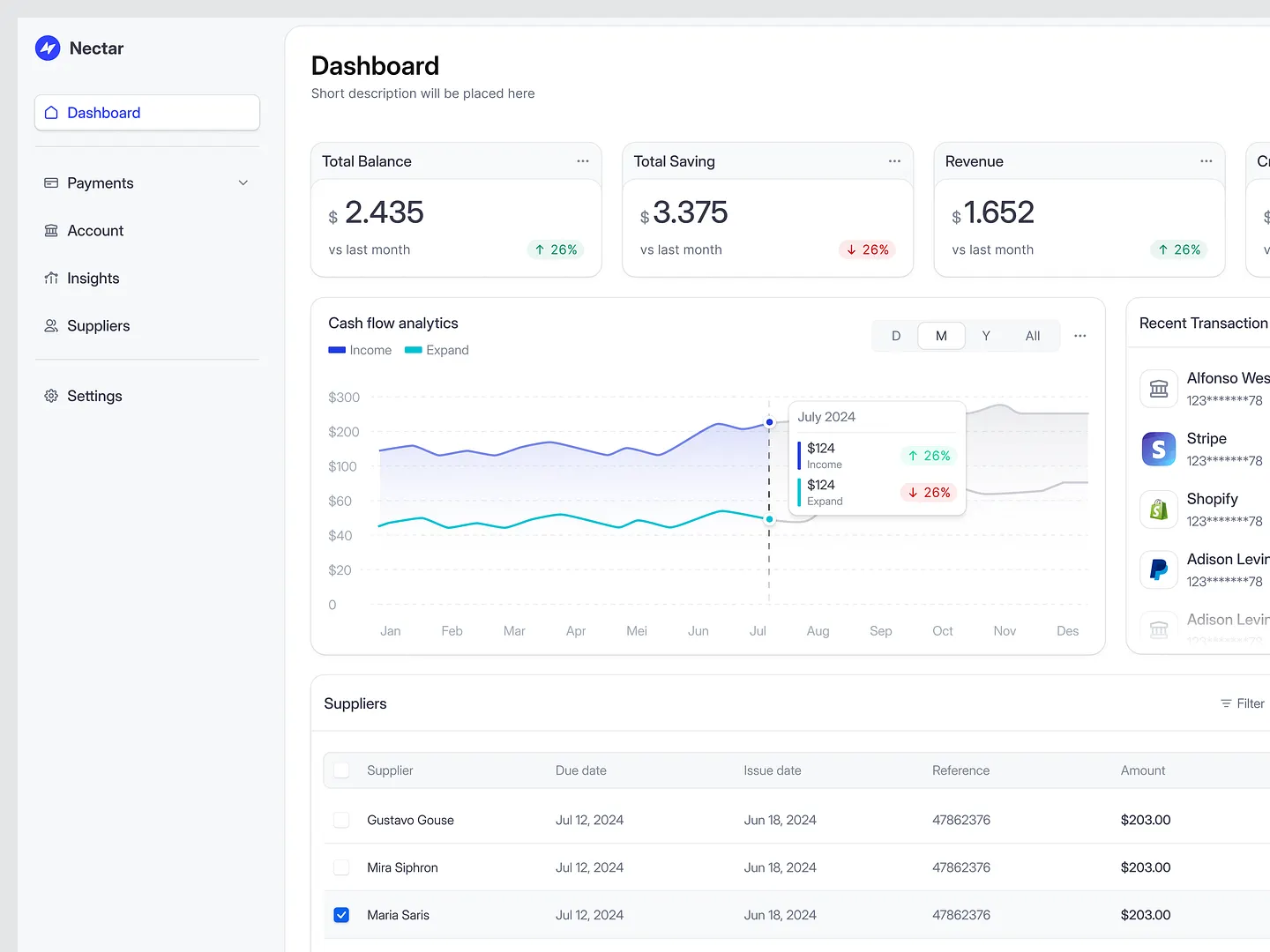Click the Payments card icon
Screen dimensions: 1270x952
click(51, 182)
